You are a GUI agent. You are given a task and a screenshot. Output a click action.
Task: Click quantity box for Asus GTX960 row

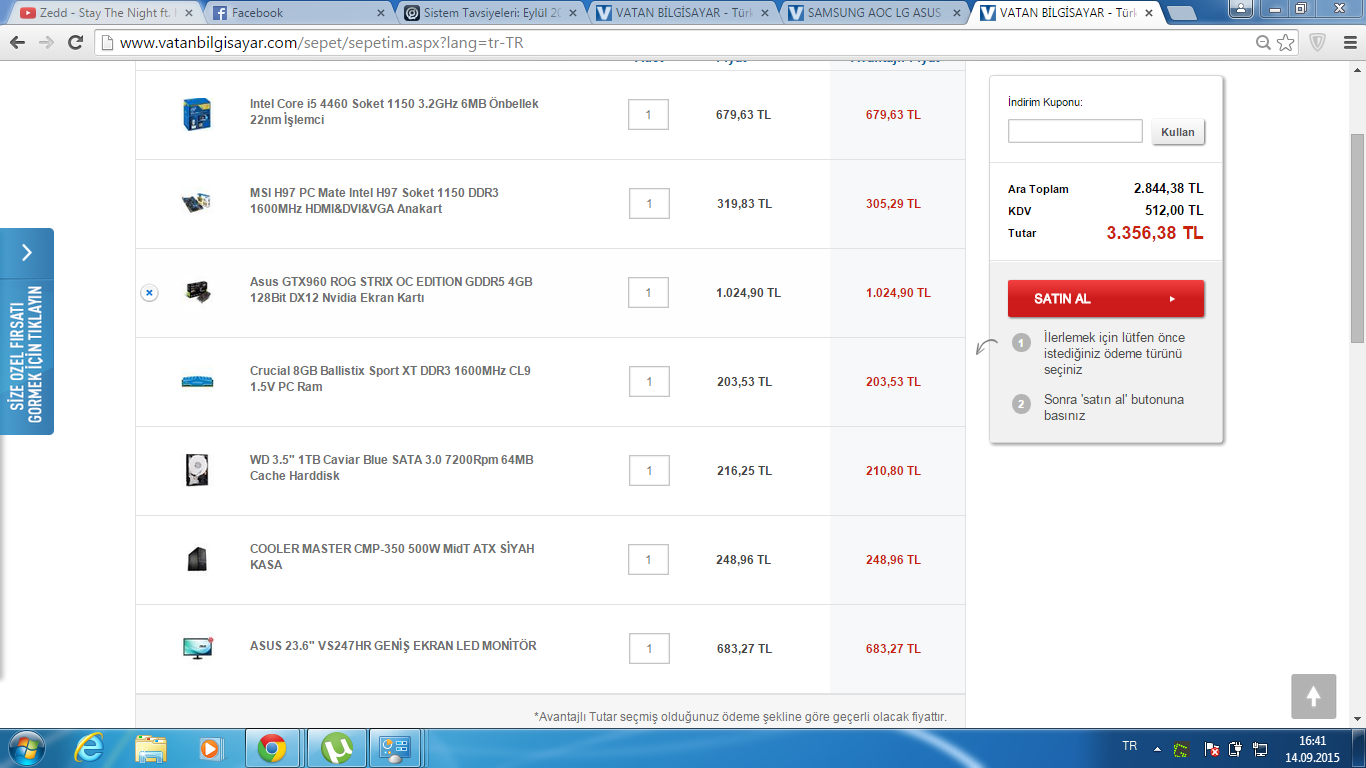pos(648,293)
